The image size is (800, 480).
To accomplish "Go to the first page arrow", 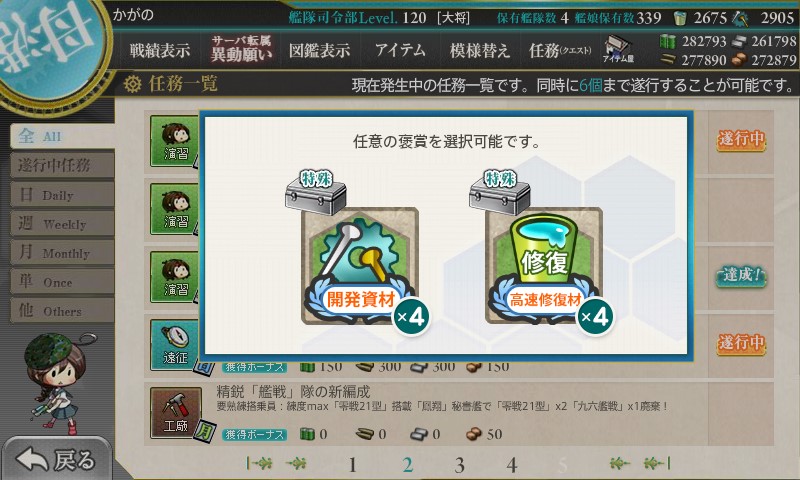I will 259,463.
